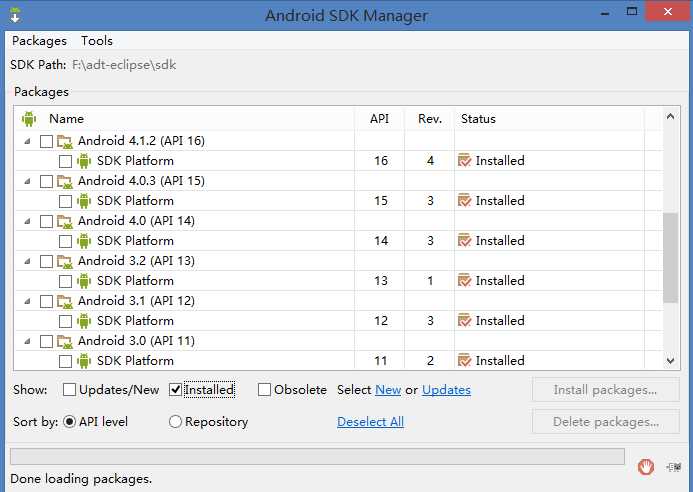Image resolution: width=693 pixels, height=492 pixels.
Task: Click the Installed status icon for API 12
Action: click(465, 320)
